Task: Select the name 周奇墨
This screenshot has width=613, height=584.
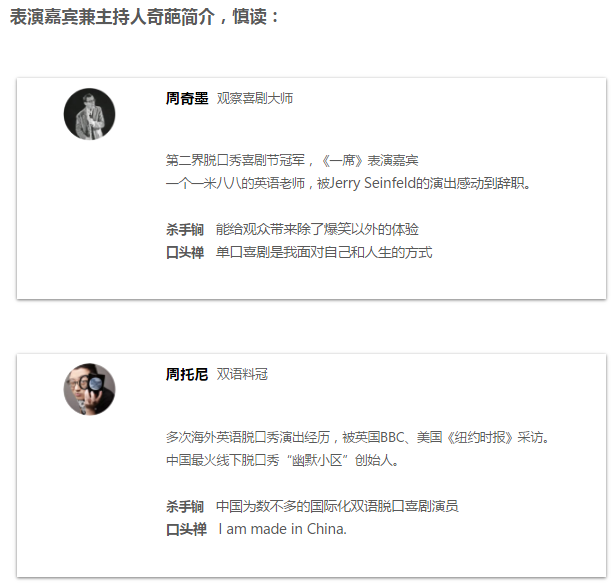Action: 187,98
